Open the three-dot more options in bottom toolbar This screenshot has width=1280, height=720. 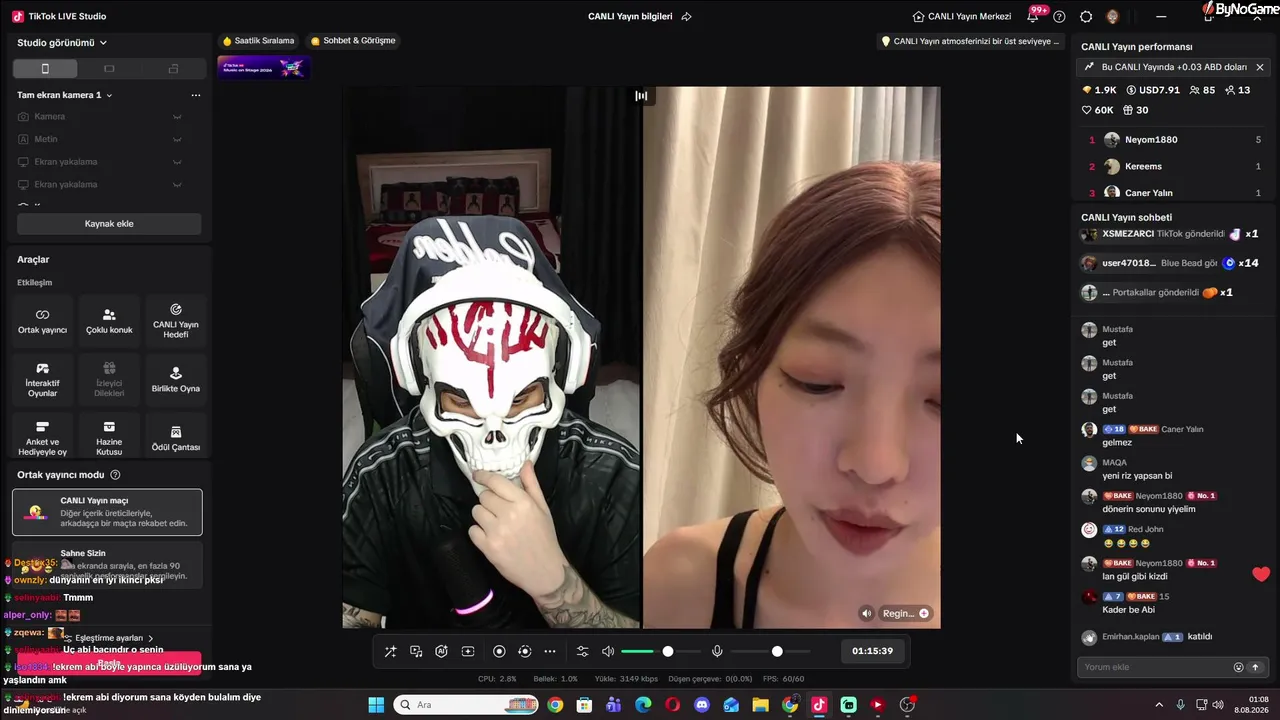pyautogui.click(x=550, y=652)
